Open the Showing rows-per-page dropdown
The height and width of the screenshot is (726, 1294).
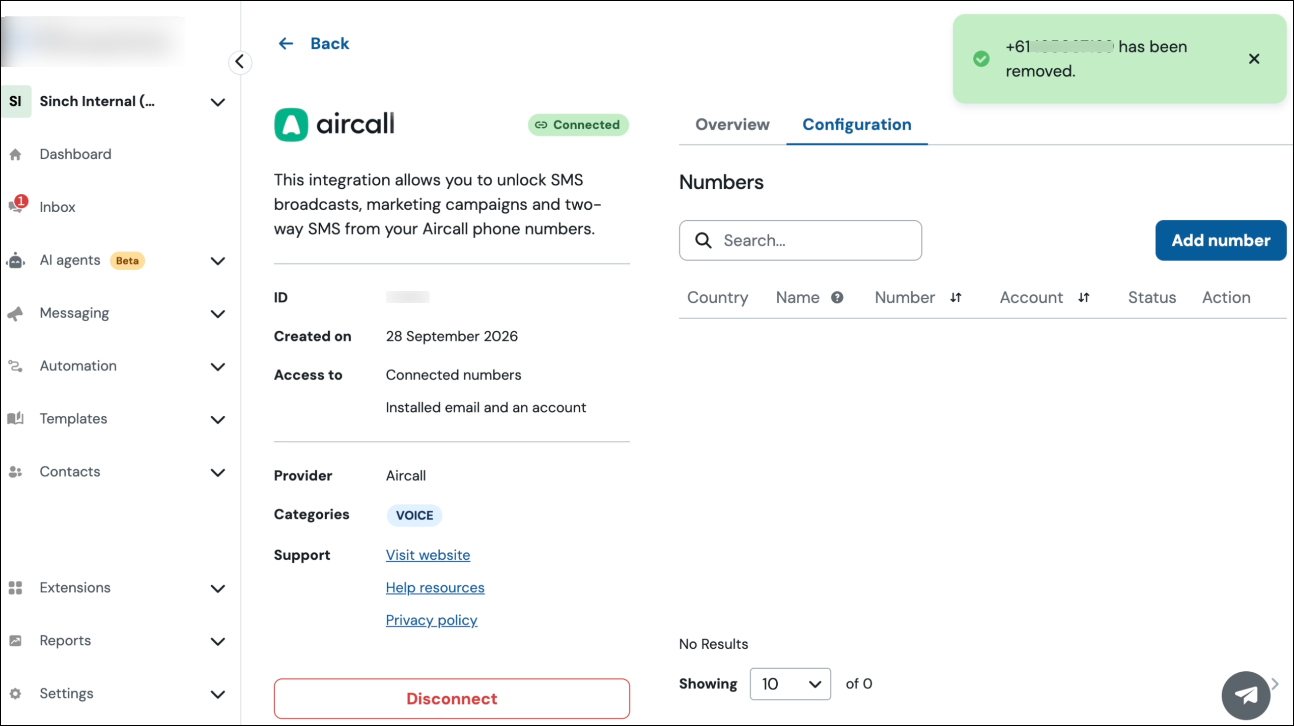790,684
